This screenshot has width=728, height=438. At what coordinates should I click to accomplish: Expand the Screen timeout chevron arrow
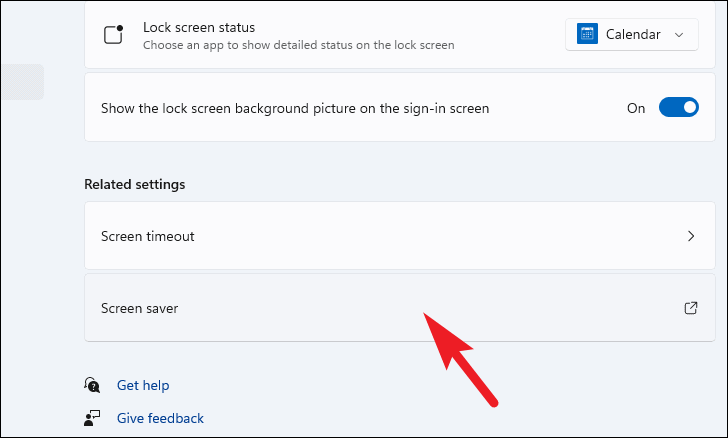[x=691, y=236]
